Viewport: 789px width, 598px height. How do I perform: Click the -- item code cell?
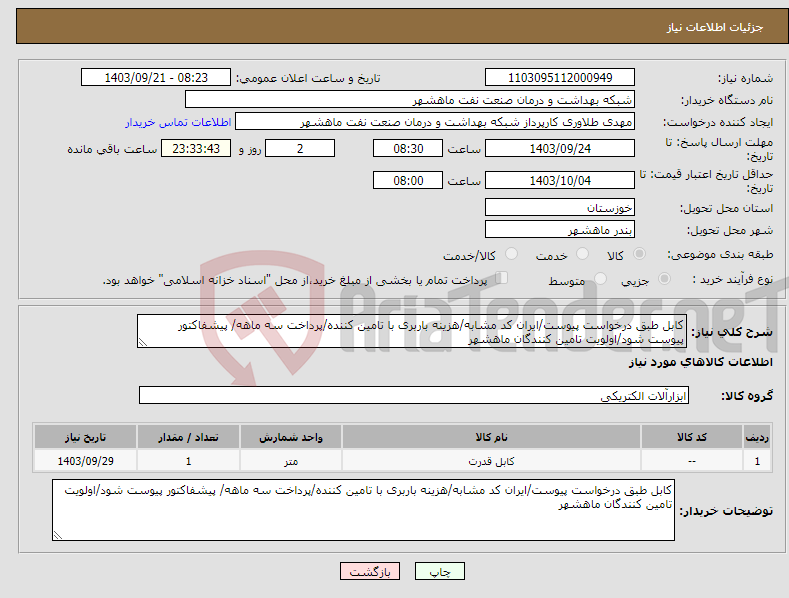pyautogui.click(x=691, y=461)
